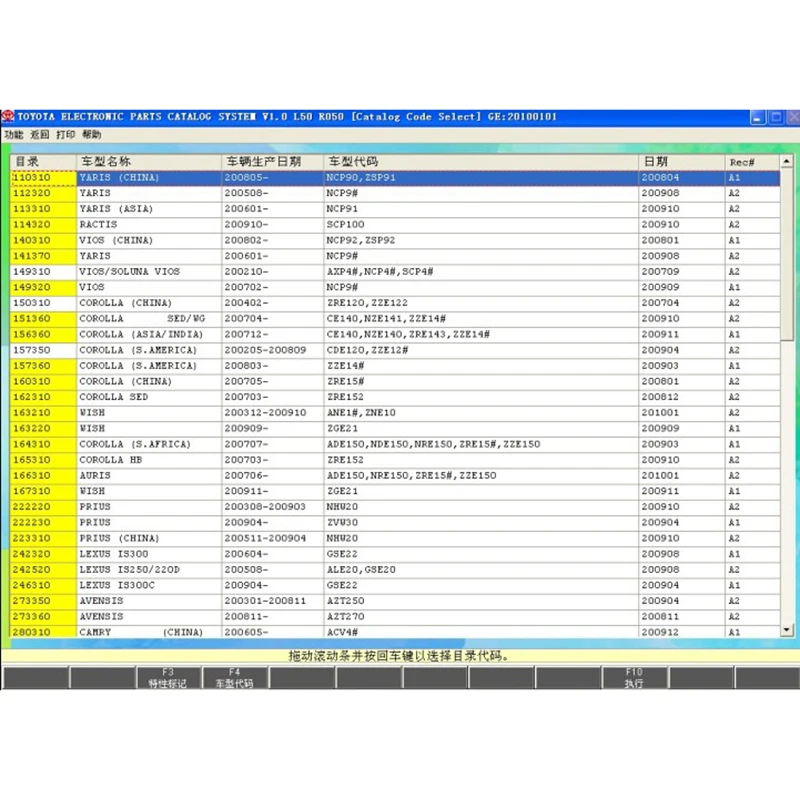Click the F3 特性标记 function button
This screenshot has height=800, width=800.
click(x=168, y=678)
